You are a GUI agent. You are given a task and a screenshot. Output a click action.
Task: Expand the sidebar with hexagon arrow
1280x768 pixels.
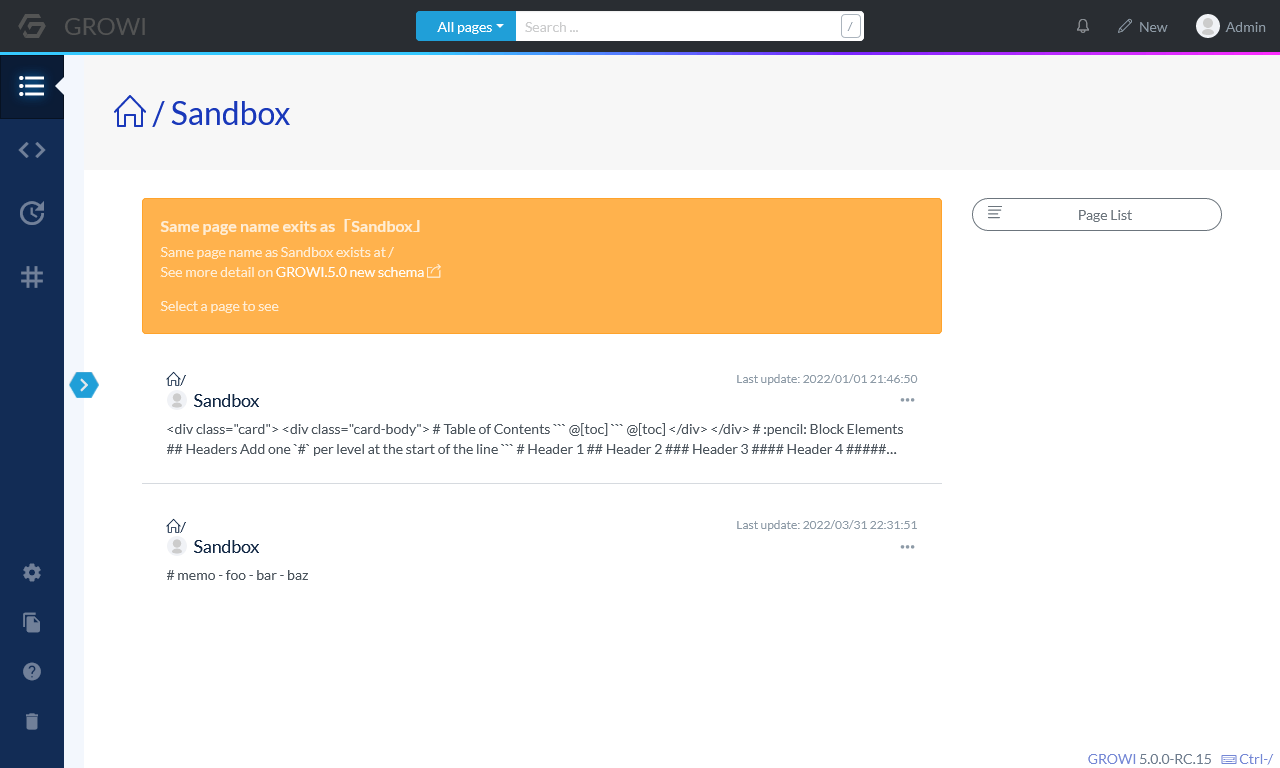[x=84, y=384]
